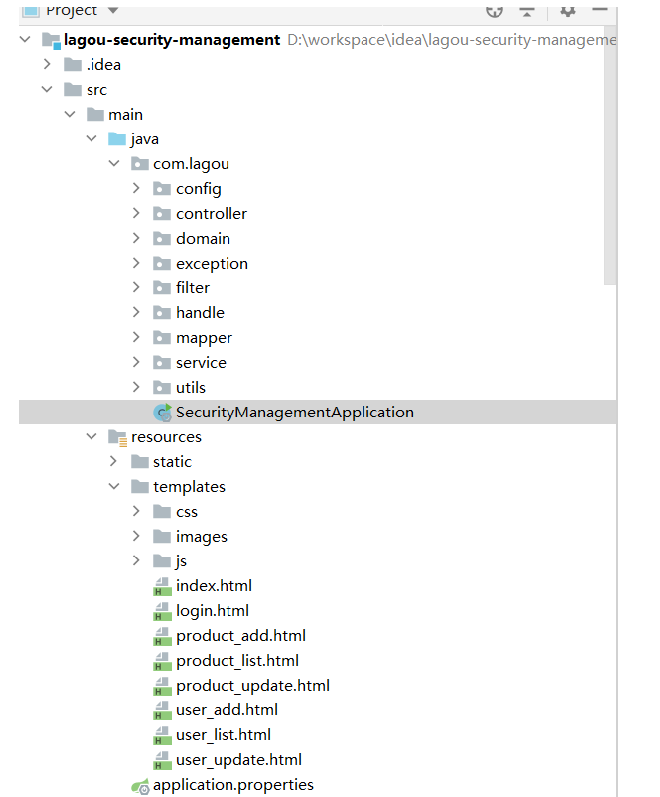
Task: Click the login.html file icon
Action: (162, 611)
